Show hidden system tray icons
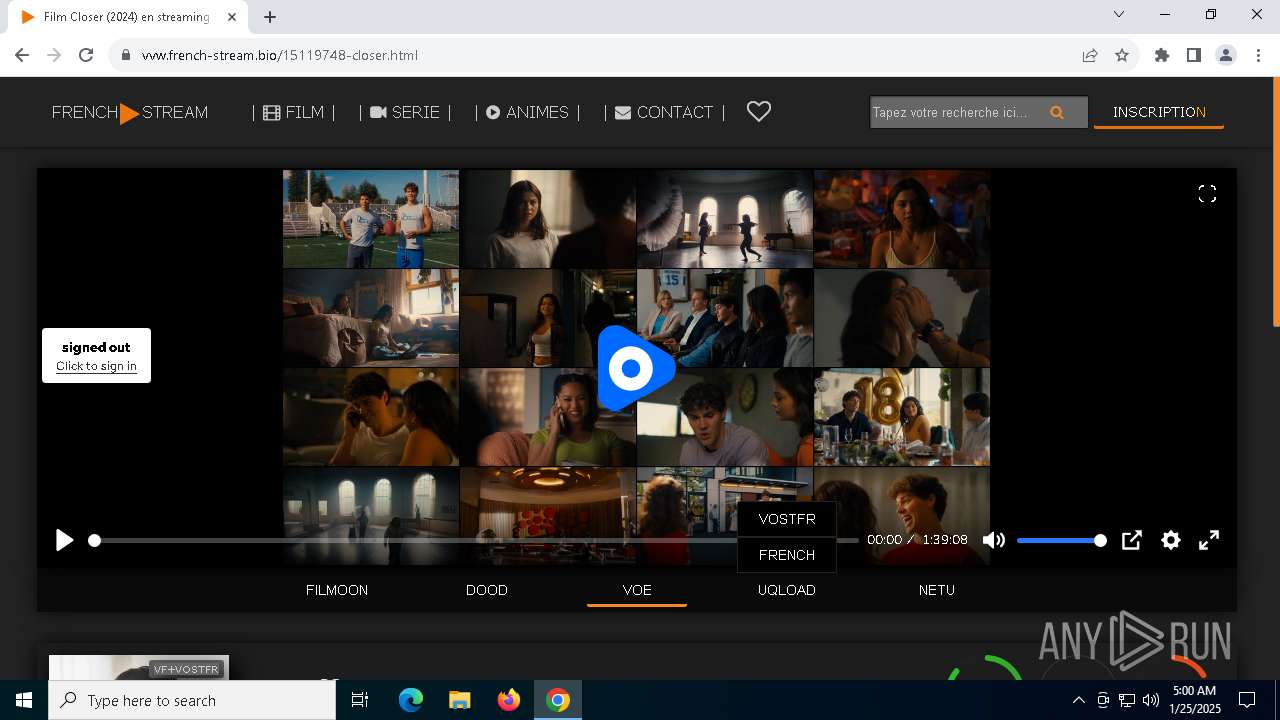The height and width of the screenshot is (720, 1280). tap(1078, 700)
